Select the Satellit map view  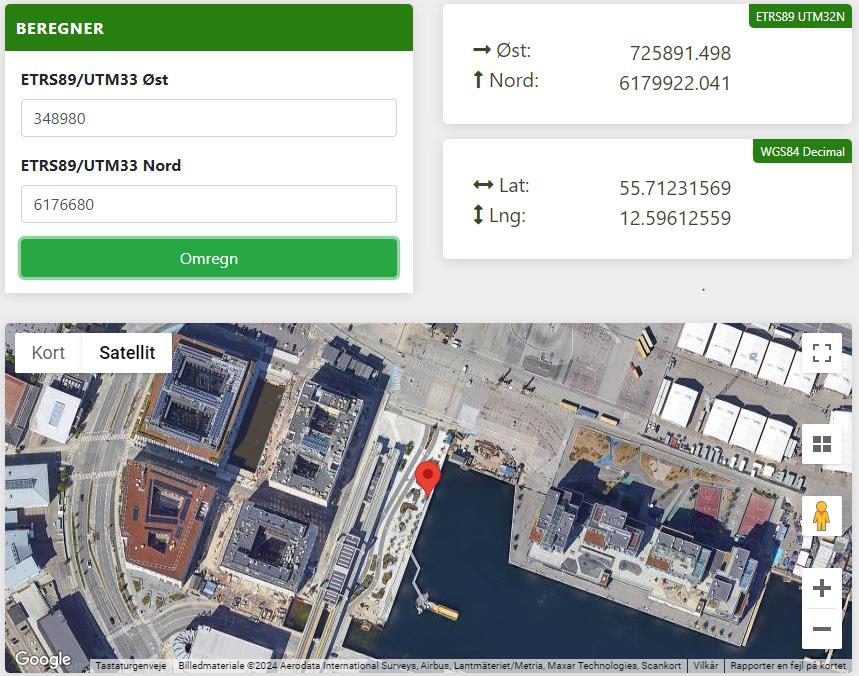(x=127, y=352)
